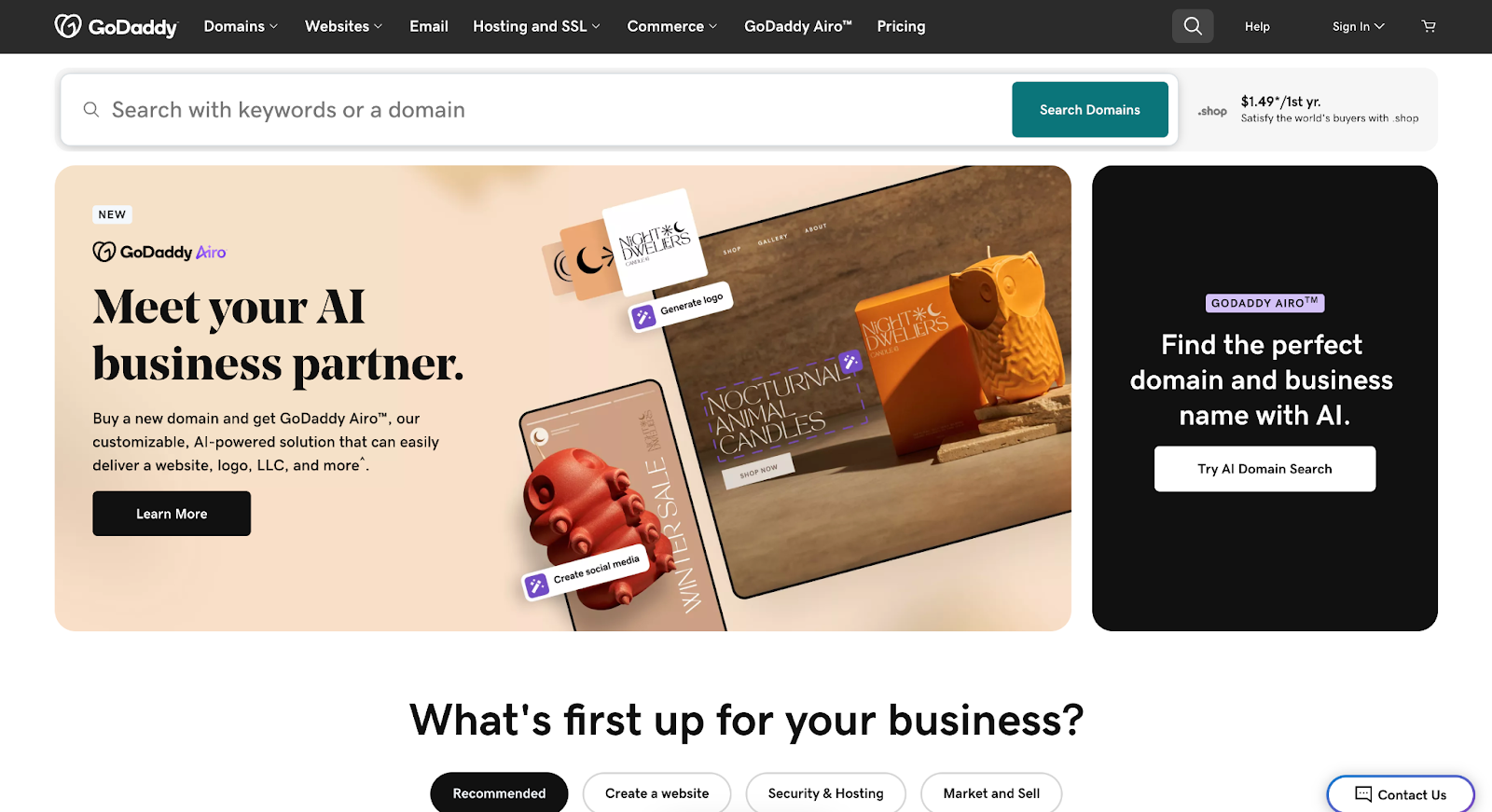The image size is (1492, 812).
Task: Click the Create social media wand icon
Action: point(536,585)
